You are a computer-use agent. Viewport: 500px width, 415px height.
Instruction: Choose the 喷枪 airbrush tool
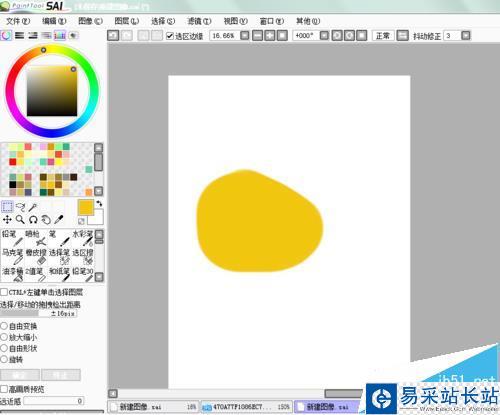coord(36,238)
